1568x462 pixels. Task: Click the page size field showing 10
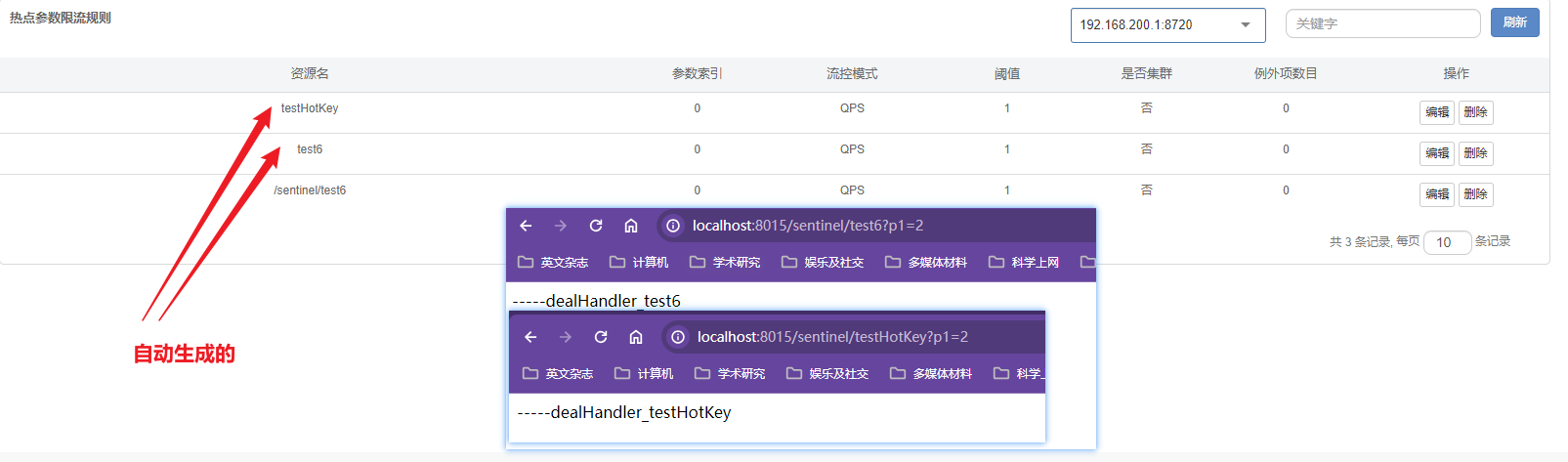point(1447,242)
